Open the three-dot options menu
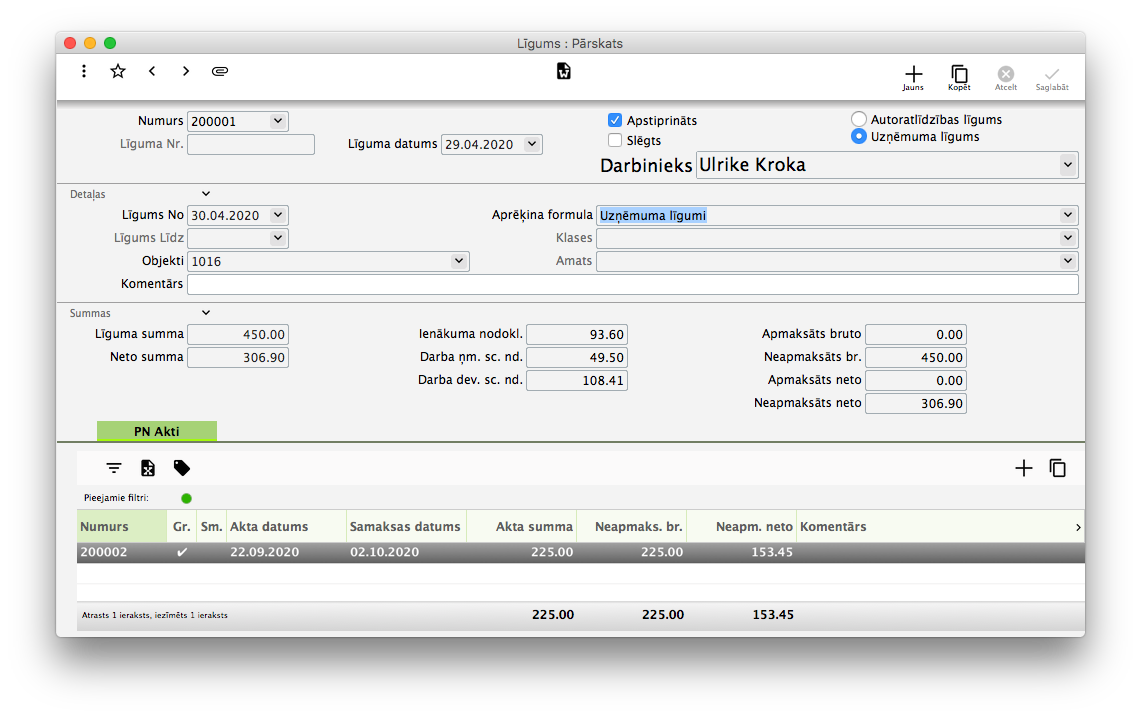The width and height of the screenshot is (1141, 717). [x=84, y=71]
